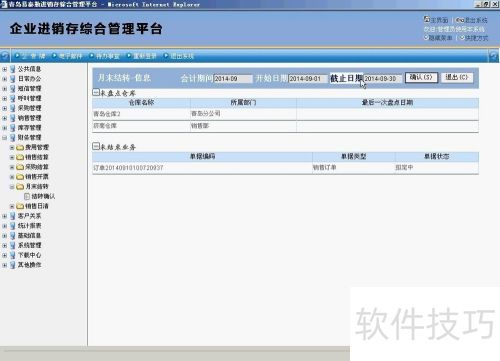Collapse the 财务管理 tree node
Screen dimensions: 500x361
click(4, 137)
